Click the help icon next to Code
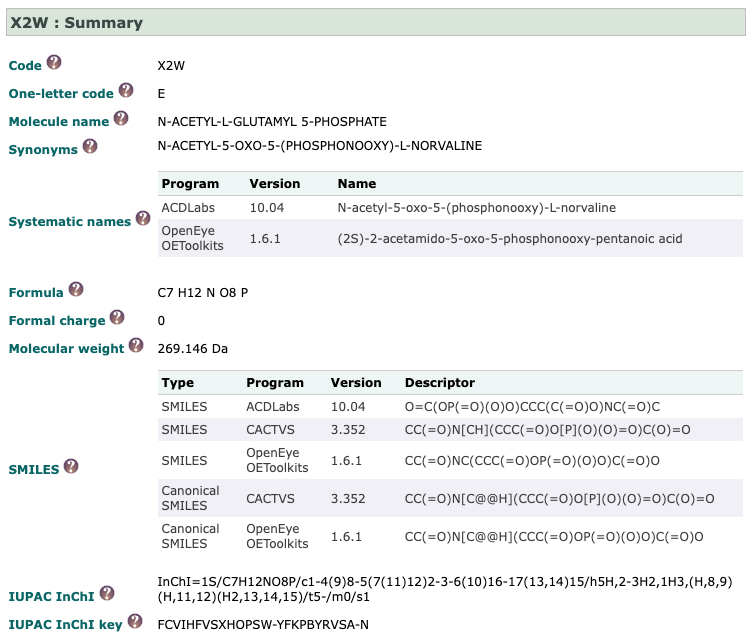This screenshot has width=755, height=643. [x=54, y=63]
